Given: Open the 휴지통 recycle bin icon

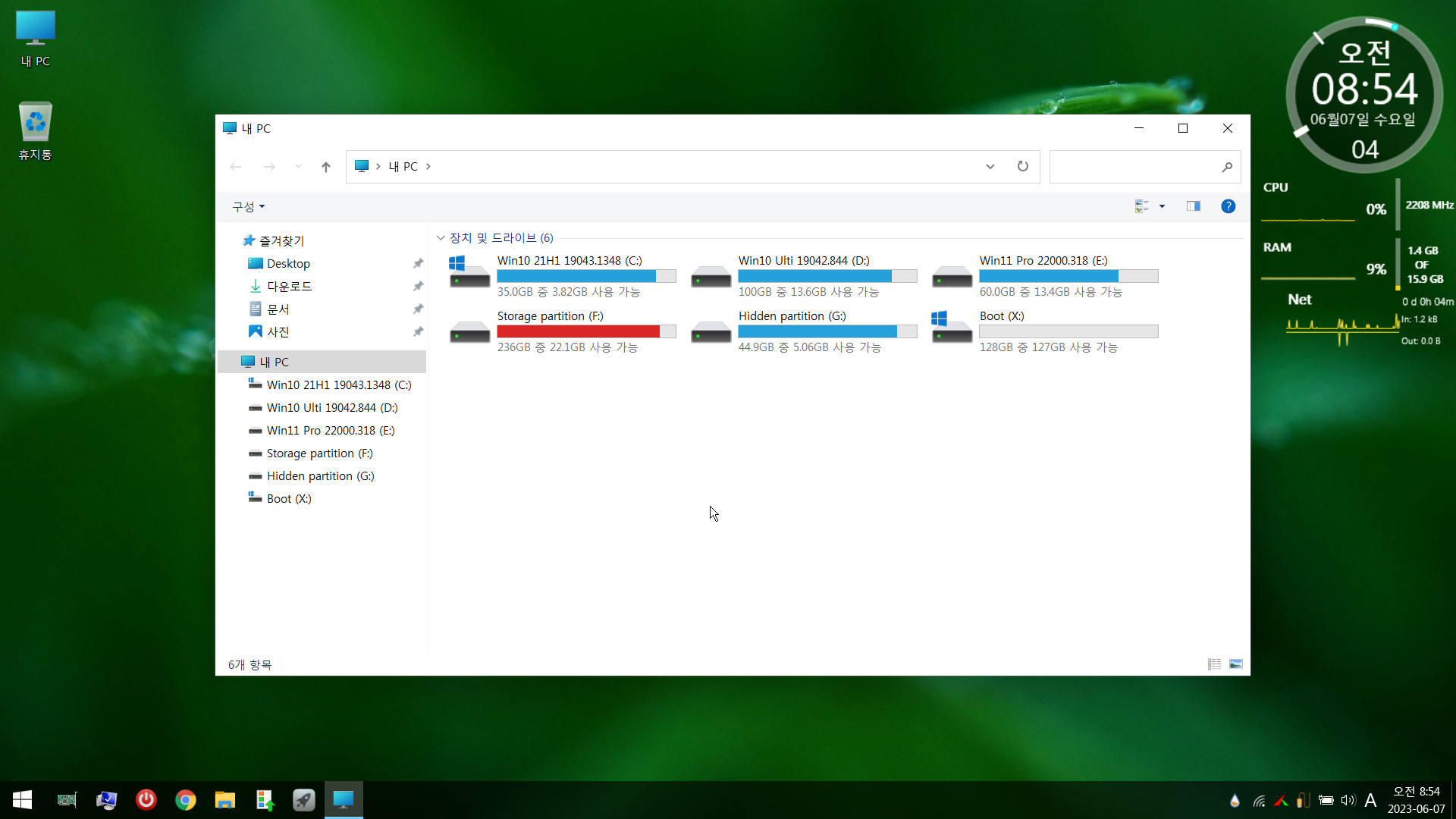Looking at the screenshot, I should [35, 130].
